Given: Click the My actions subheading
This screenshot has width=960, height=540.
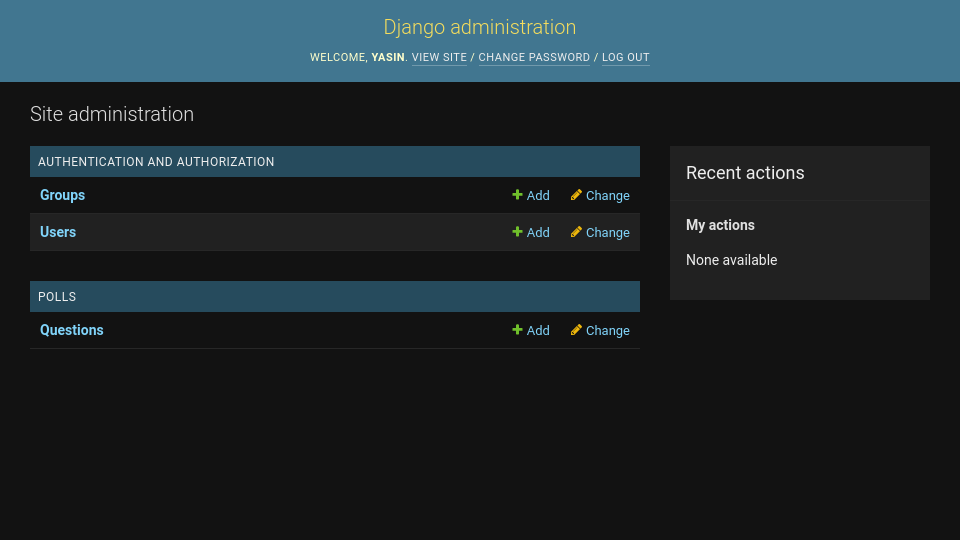Looking at the screenshot, I should [720, 225].
